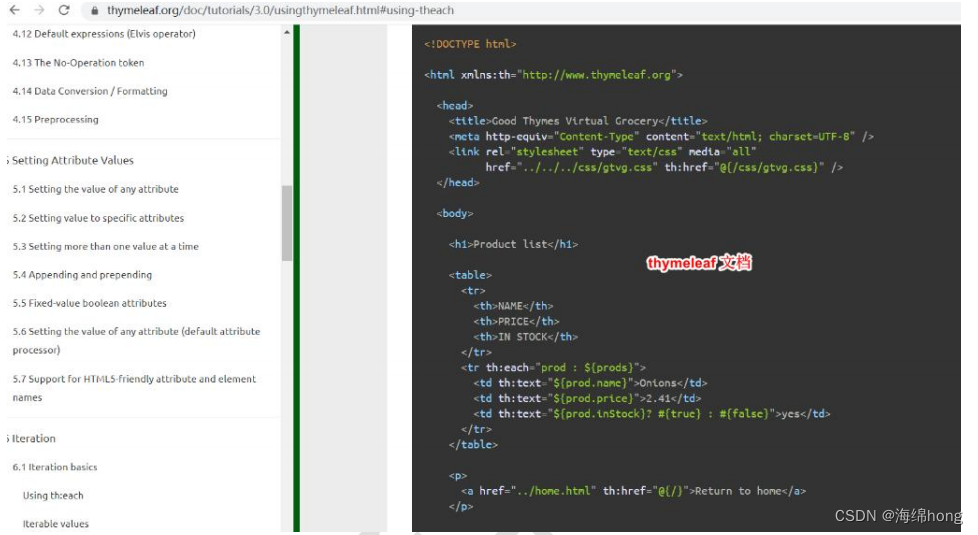
Task: Open 5.2 Setting value to specific attributes
Action: (98, 218)
